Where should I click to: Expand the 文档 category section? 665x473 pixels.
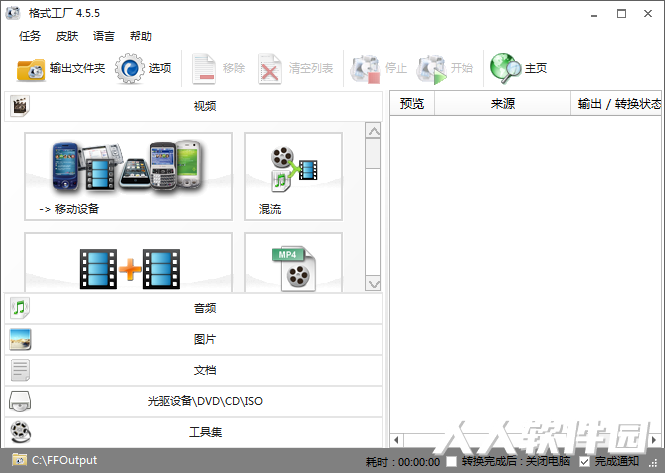(x=193, y=370)
